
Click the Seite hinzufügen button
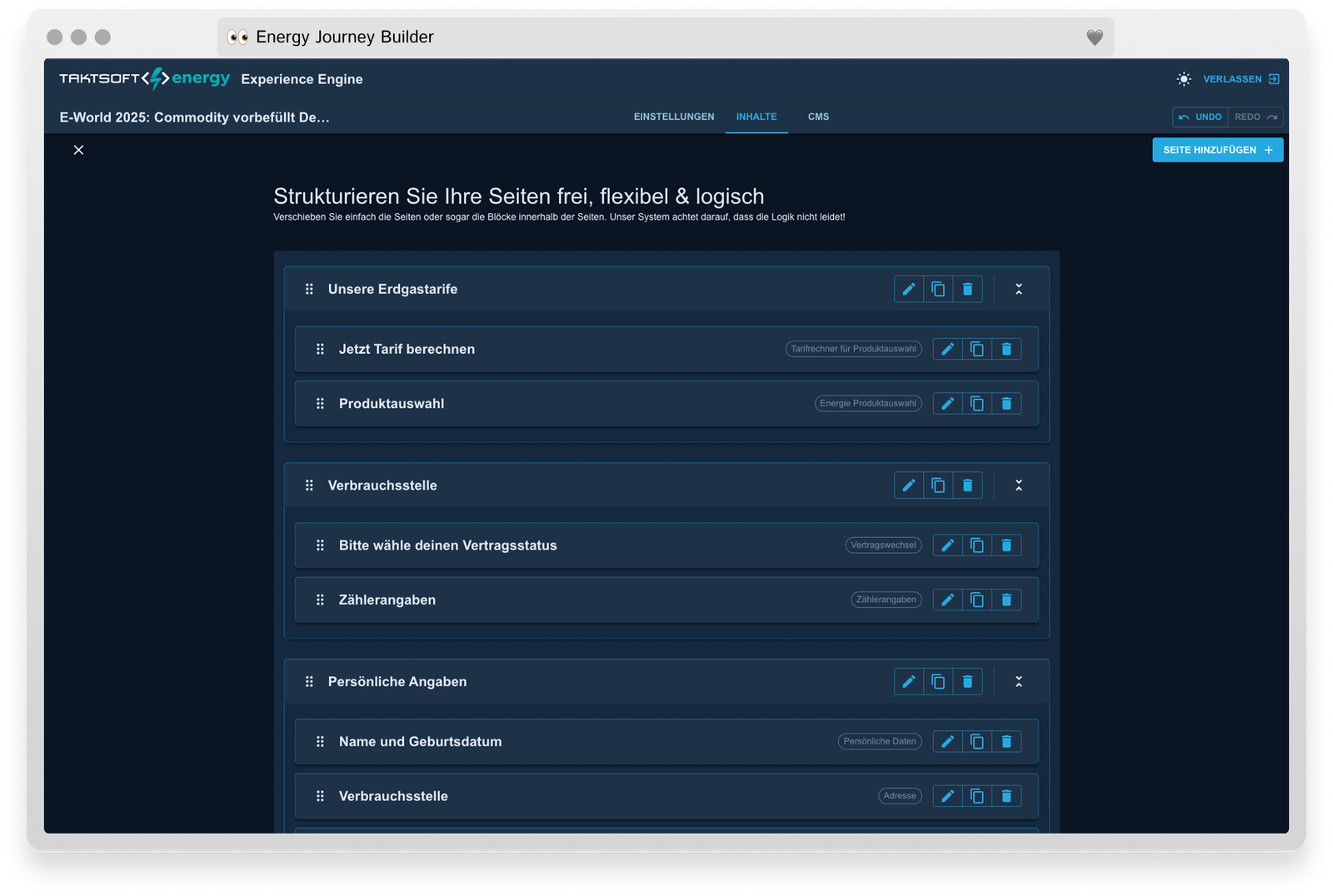(x=1217, y=150)
